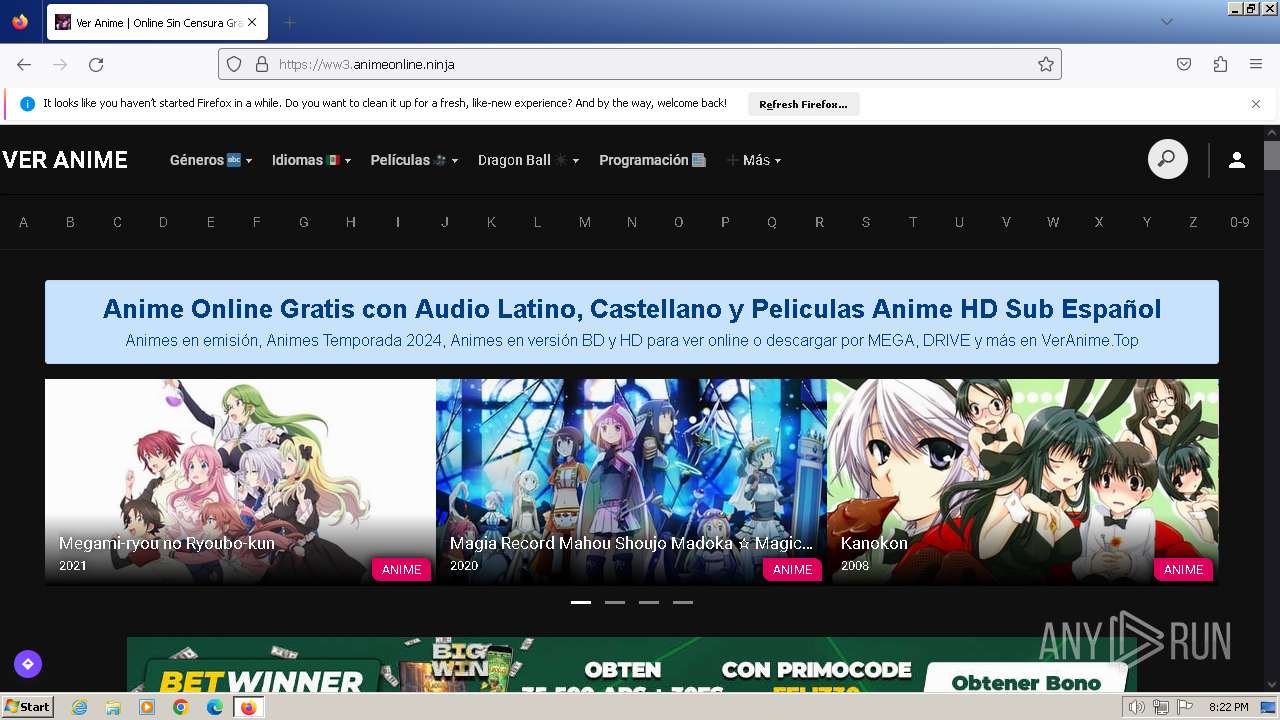1280x720 pixels.
Task: Expand the Idiomas dropdown menu
Action: [x=312, y=160]
